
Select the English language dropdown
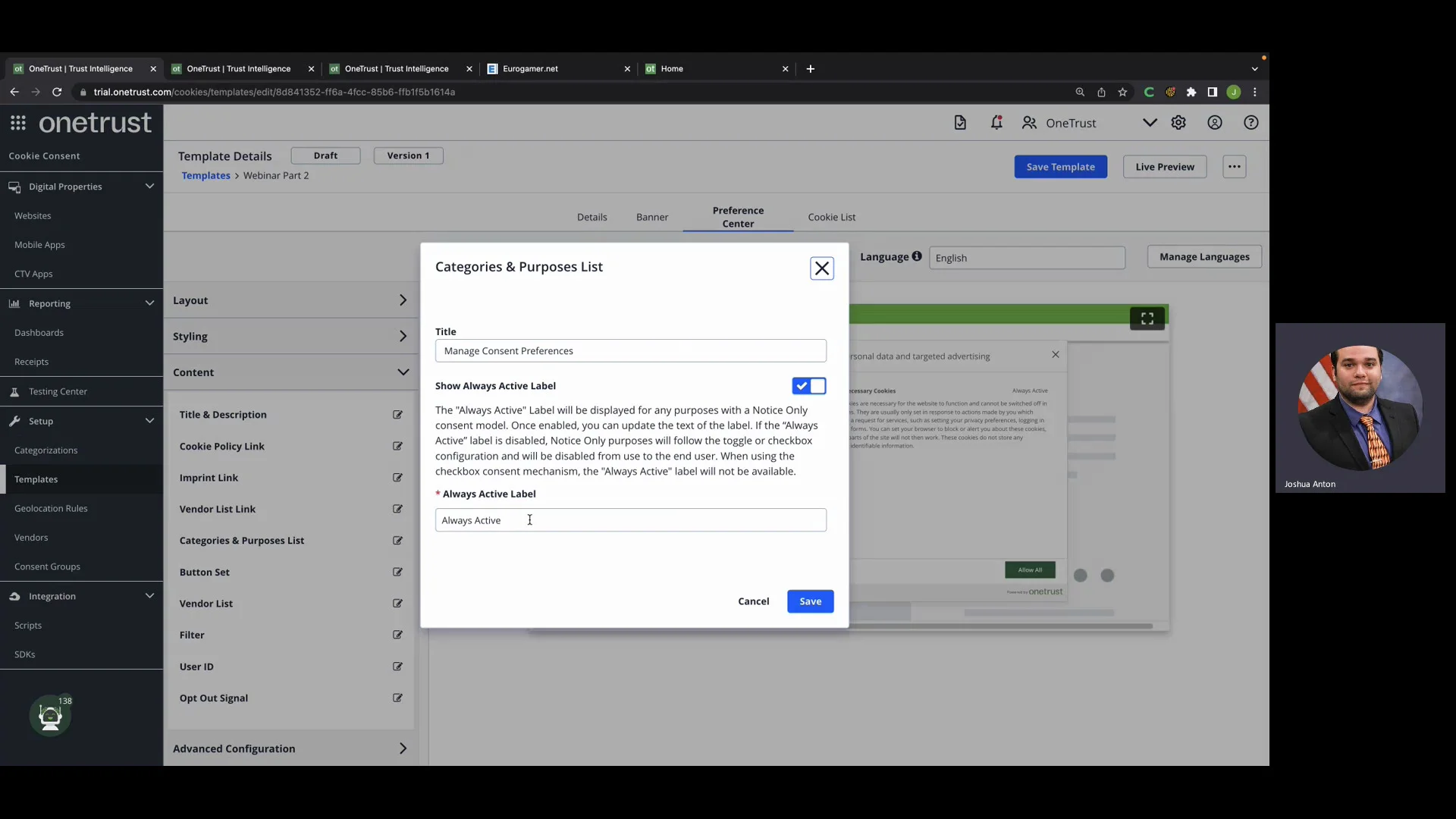(x=1026, y=257)
